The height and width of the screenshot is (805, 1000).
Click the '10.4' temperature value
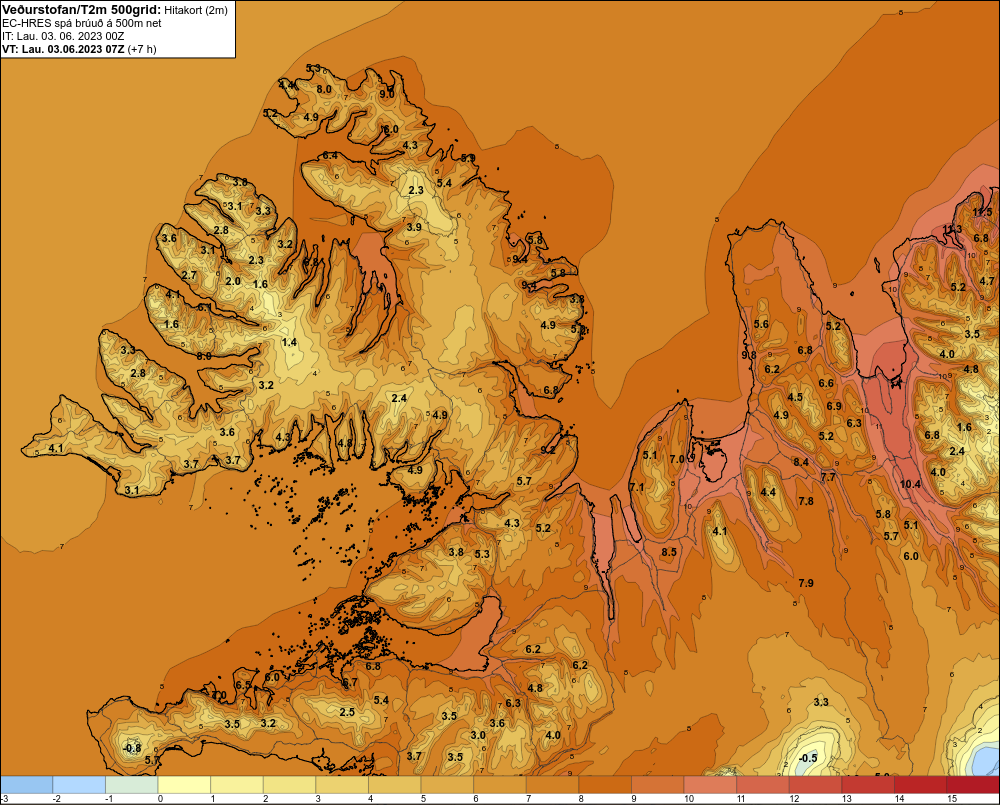910,484
